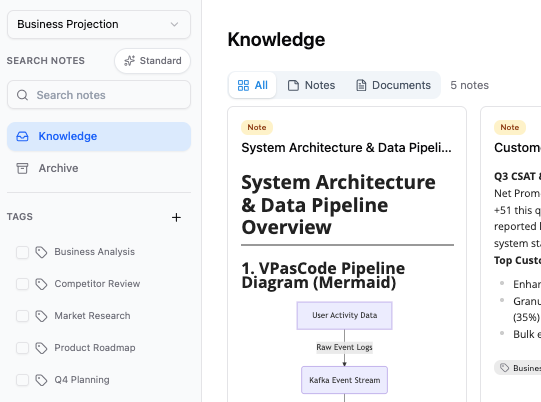Image resolution: width=541 pixels, height=402 pixels.
Task: Switch to the Notes tab
Action: (x=312, y=85)
